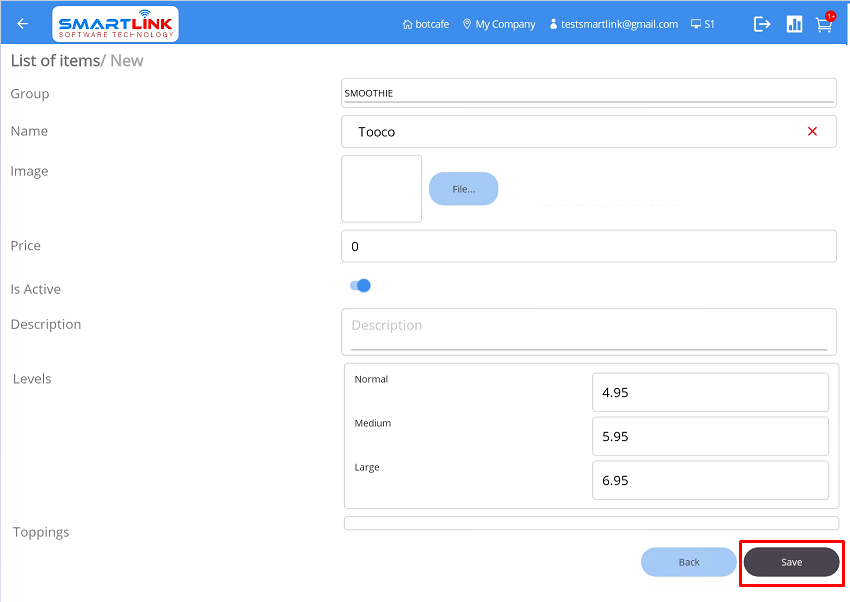
Task: Click the botcafe home icon
Action: [x=407, y=24]
